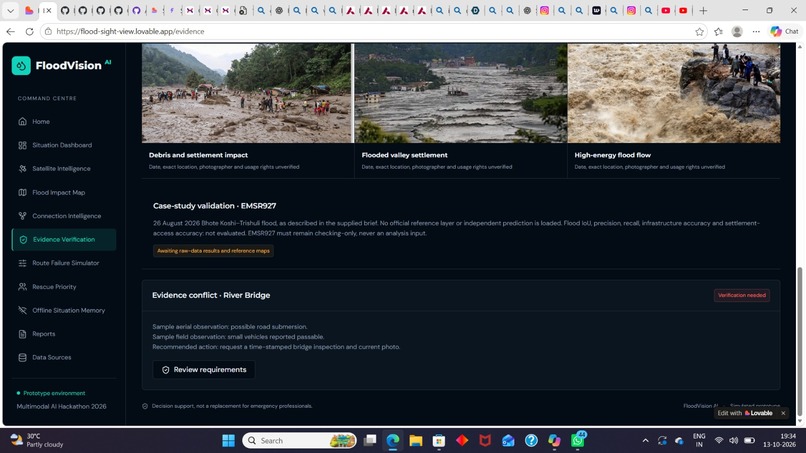Open Get Help app from the taskbar
The height and width of the screenshot is (453, 806).
pos(532,441)
